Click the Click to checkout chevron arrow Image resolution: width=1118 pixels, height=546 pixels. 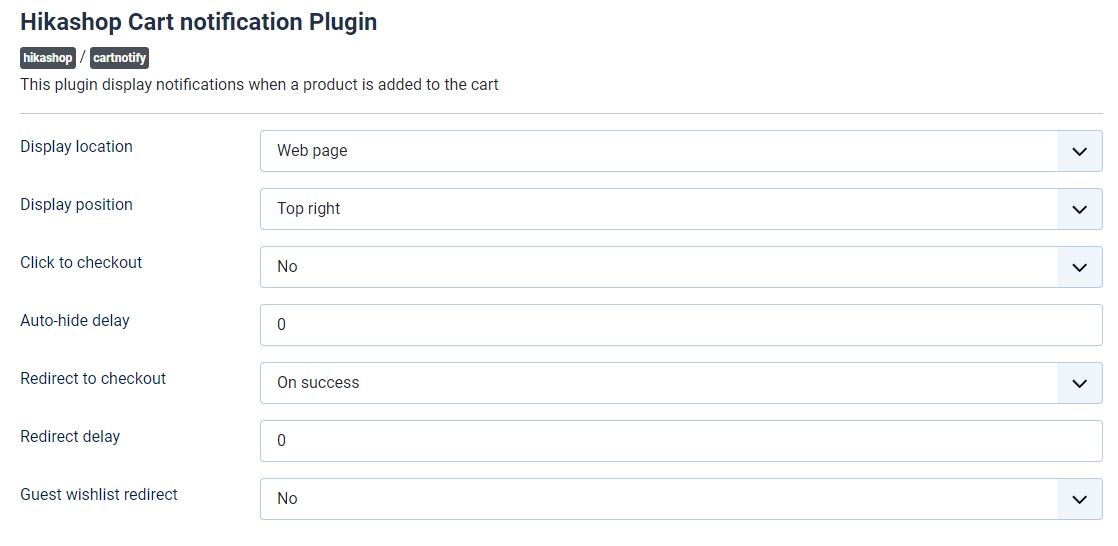click(1079, 267)
